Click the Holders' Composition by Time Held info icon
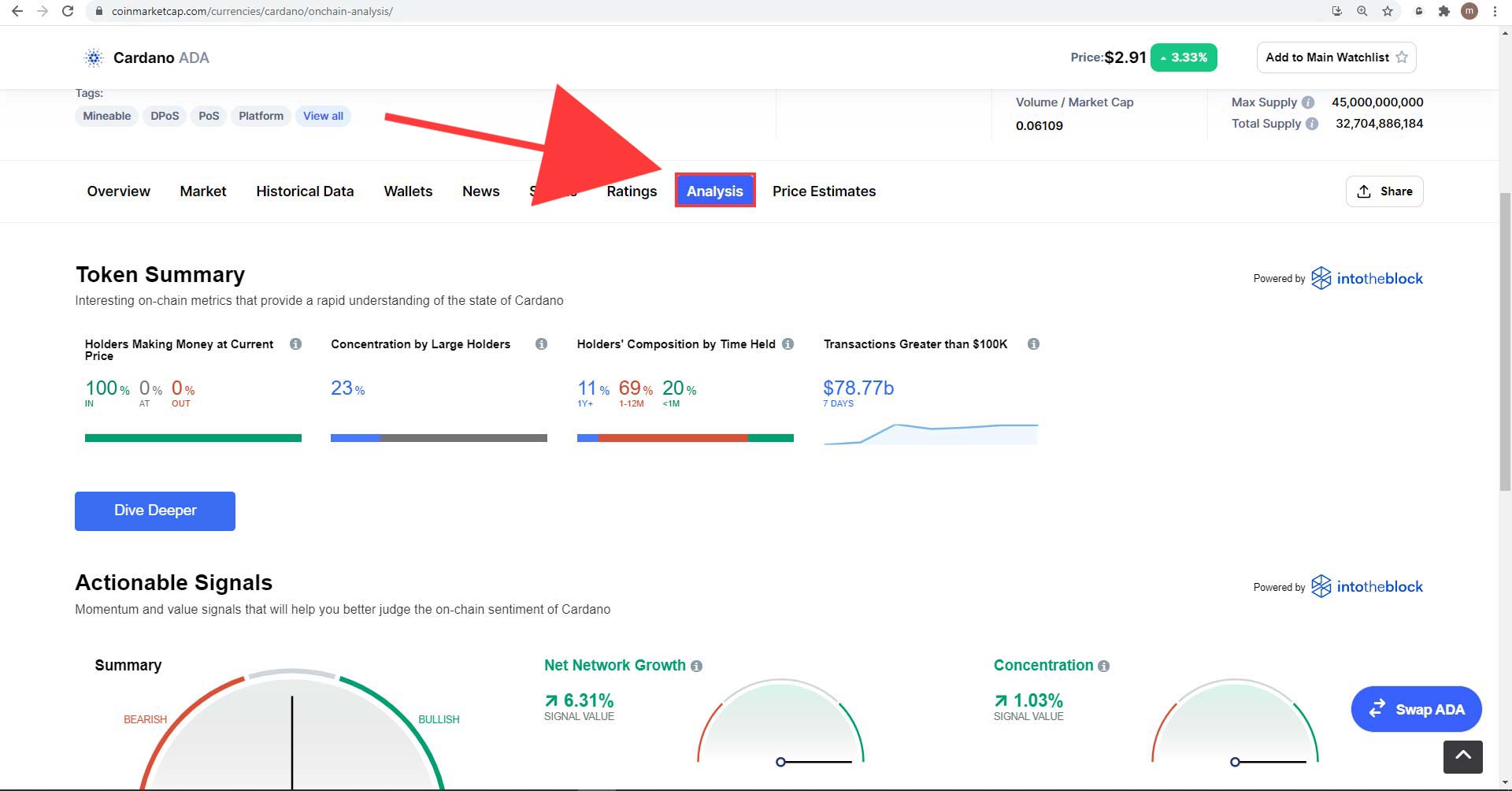 pos(787,344)
